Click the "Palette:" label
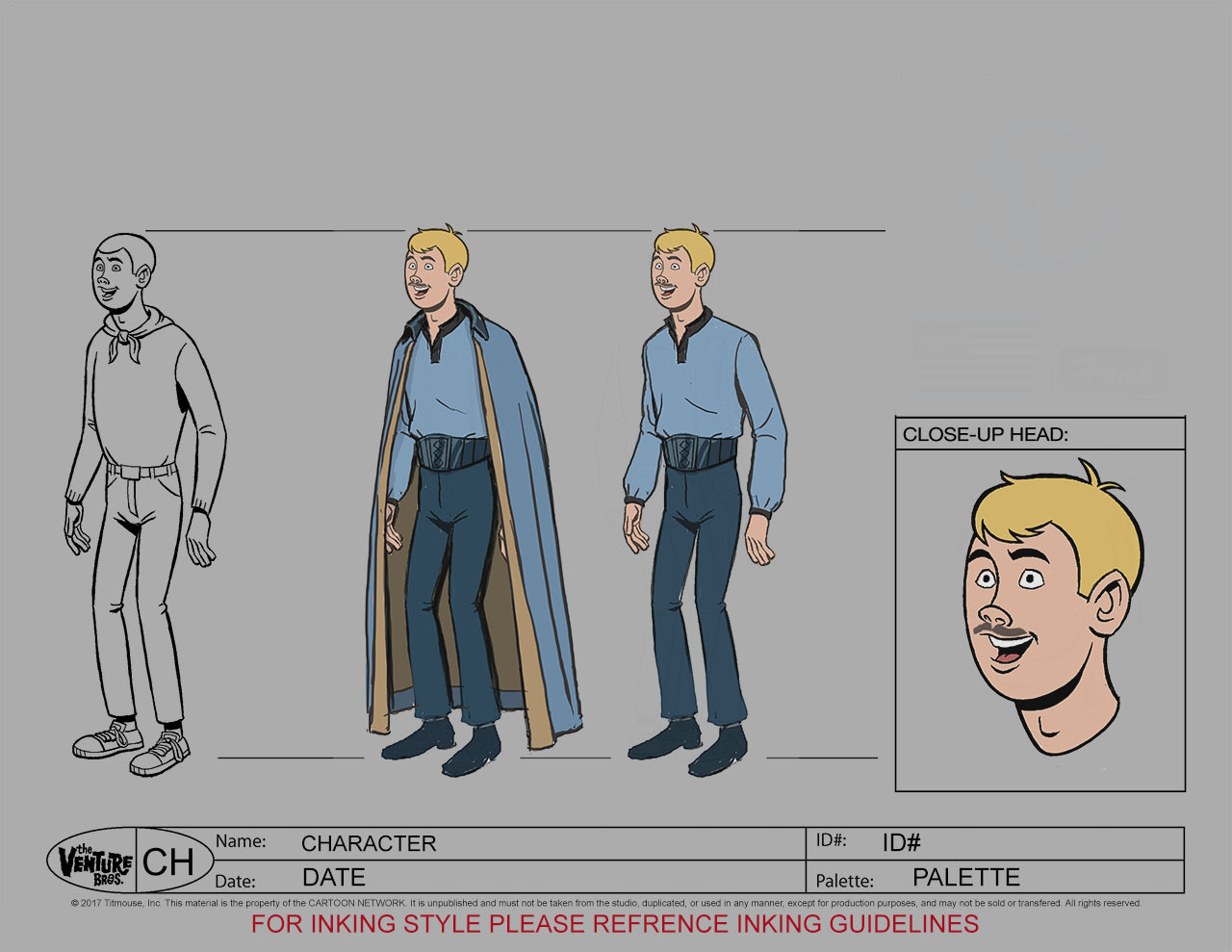The image size is (1232, 952). [844, 881]
